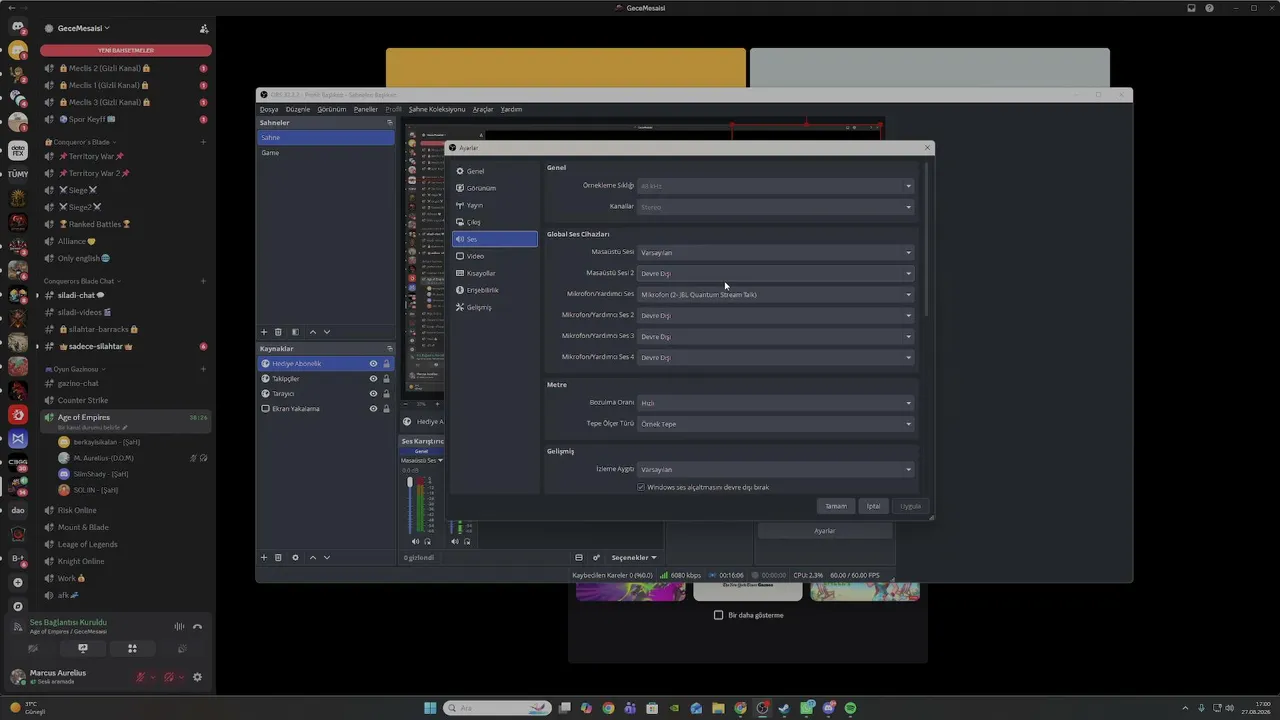Toggle Discord microphone mute
This screenshot has height=720, width=1280.
[141, 677]
